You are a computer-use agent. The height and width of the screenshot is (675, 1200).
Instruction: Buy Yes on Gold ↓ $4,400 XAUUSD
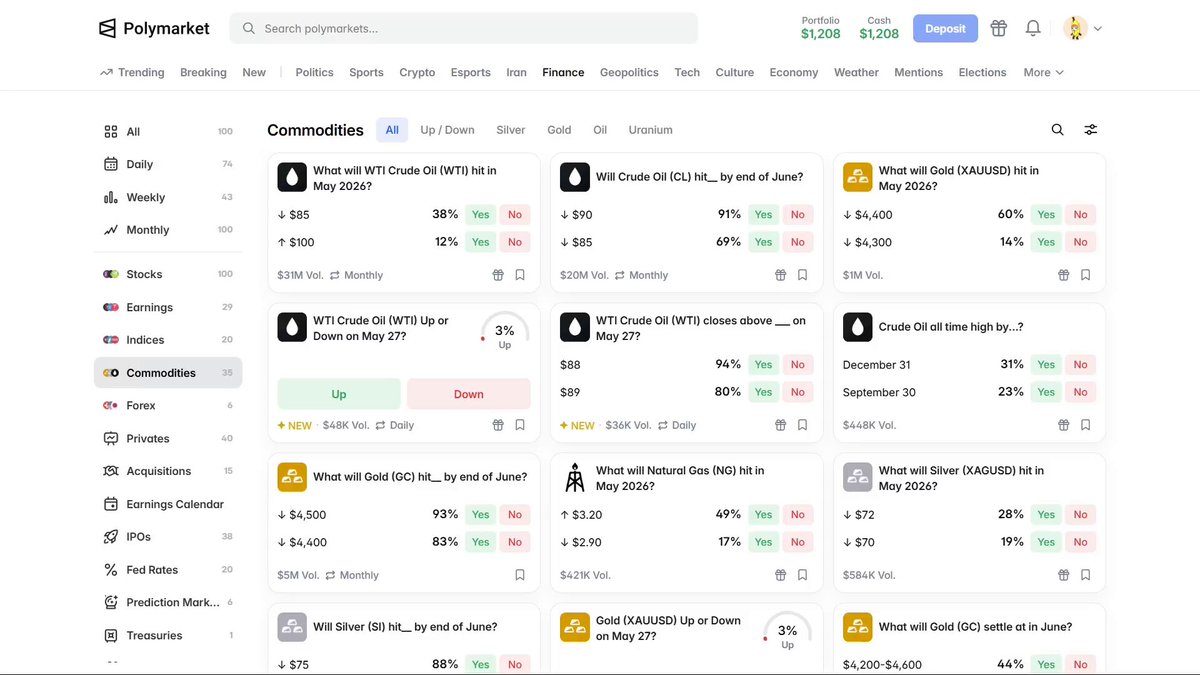tap(1046, 214)
